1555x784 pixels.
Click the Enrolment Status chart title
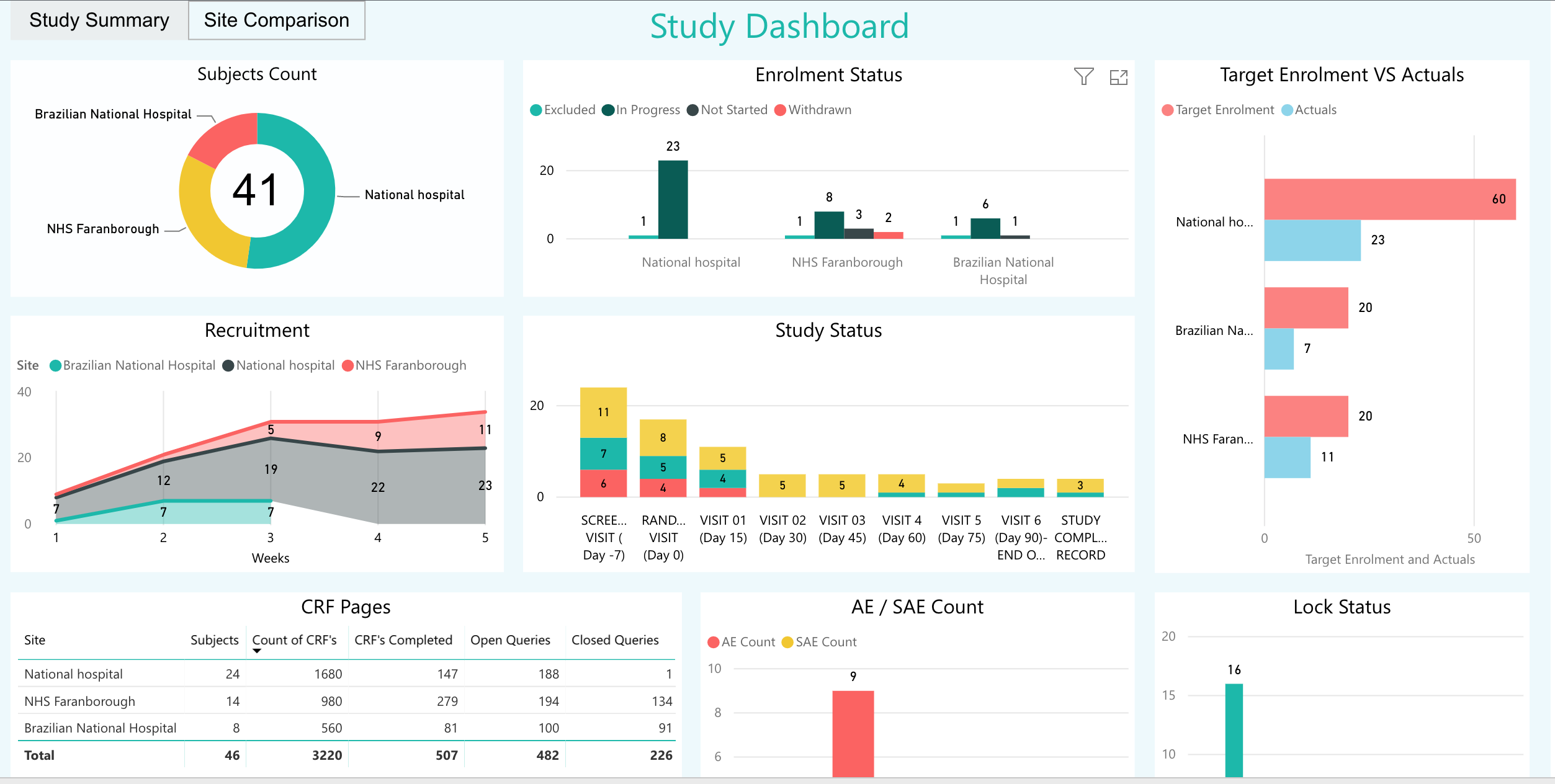pos(828,75)
